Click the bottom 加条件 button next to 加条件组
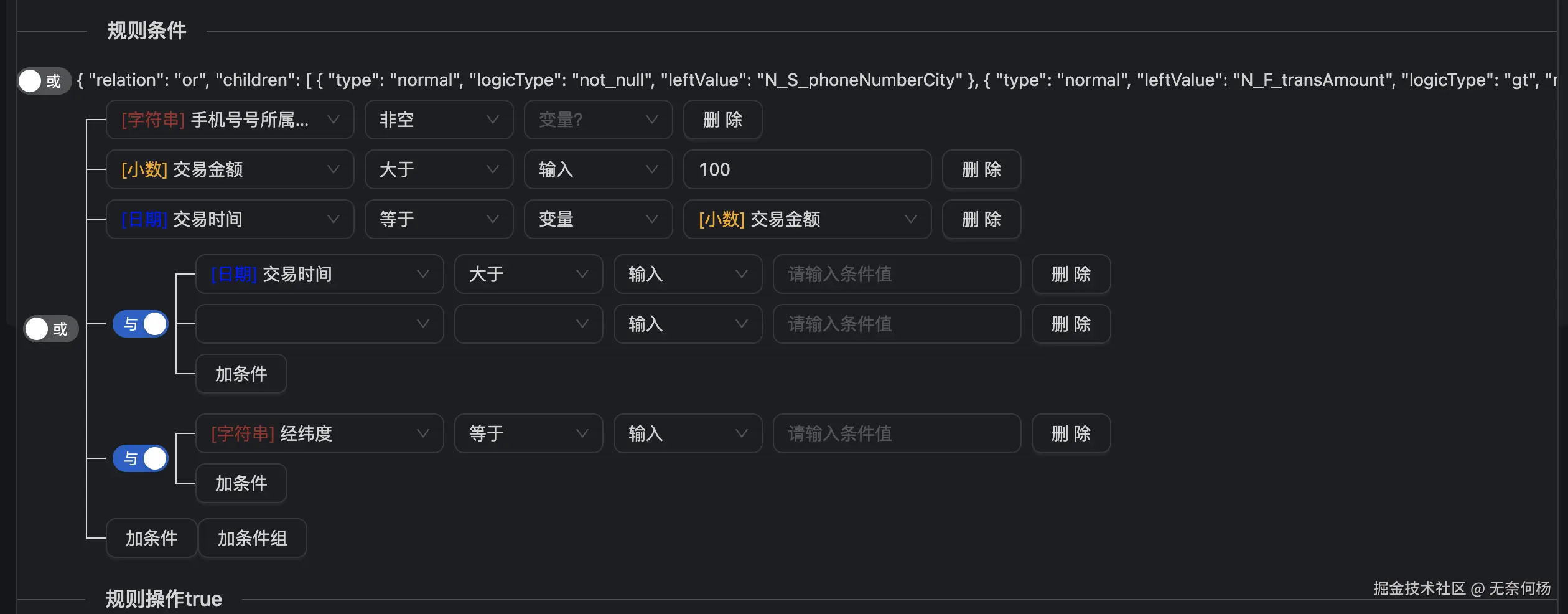The image size is (1568, 614). [x=151, y=538]
